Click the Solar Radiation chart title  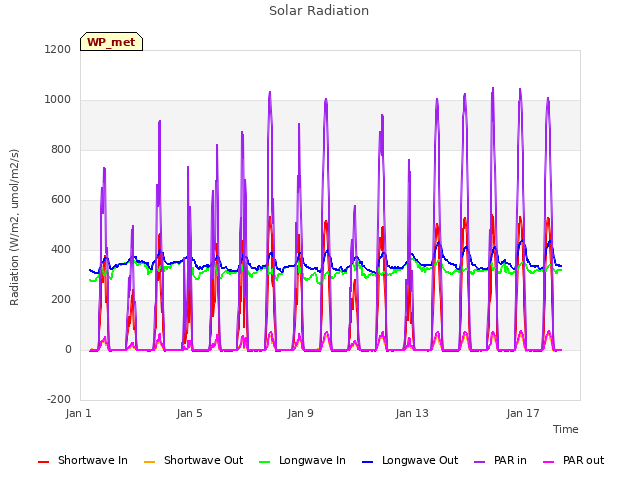coord(319,11)
